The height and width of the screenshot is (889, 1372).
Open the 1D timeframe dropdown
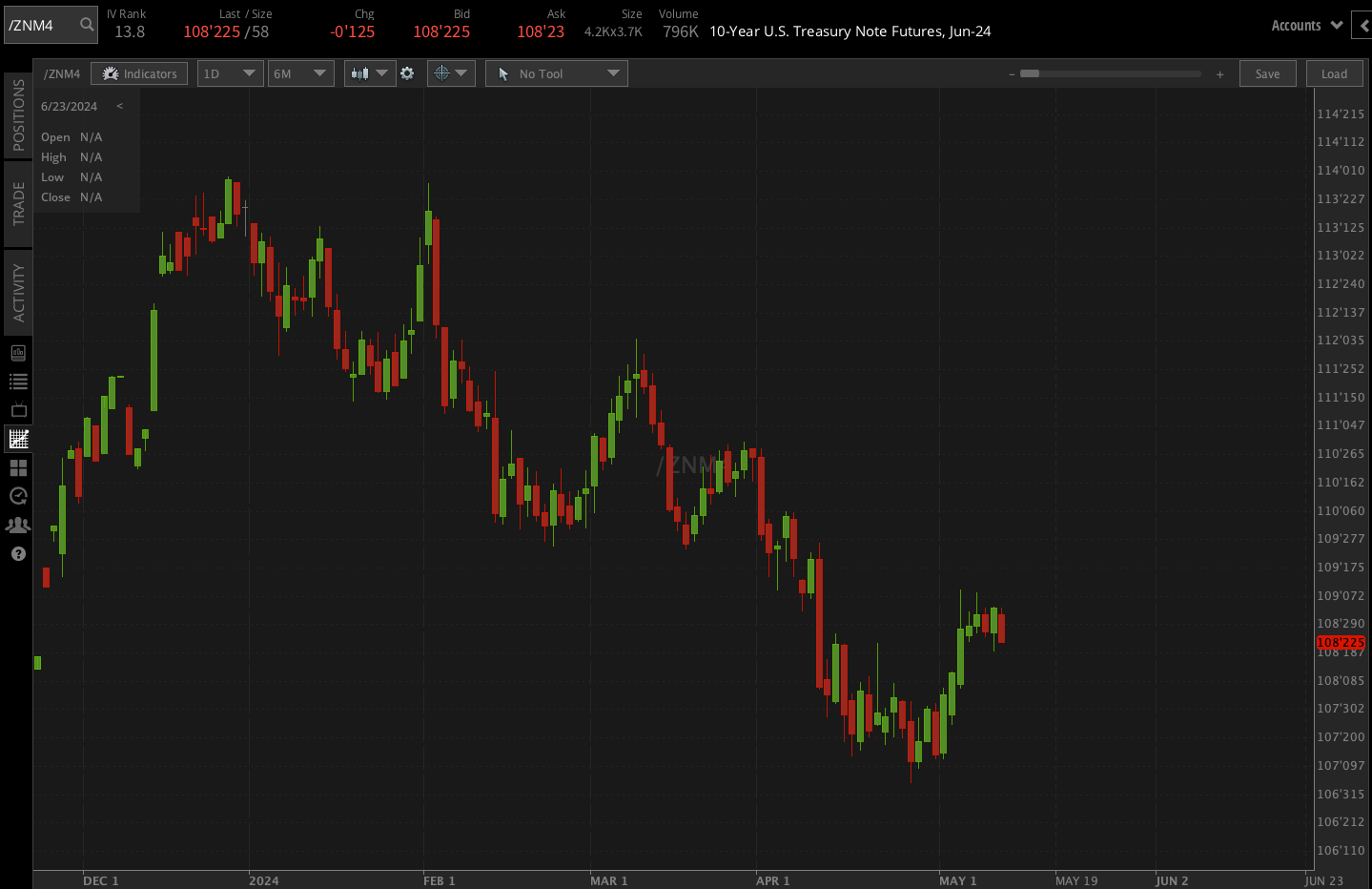pos(230,72)
